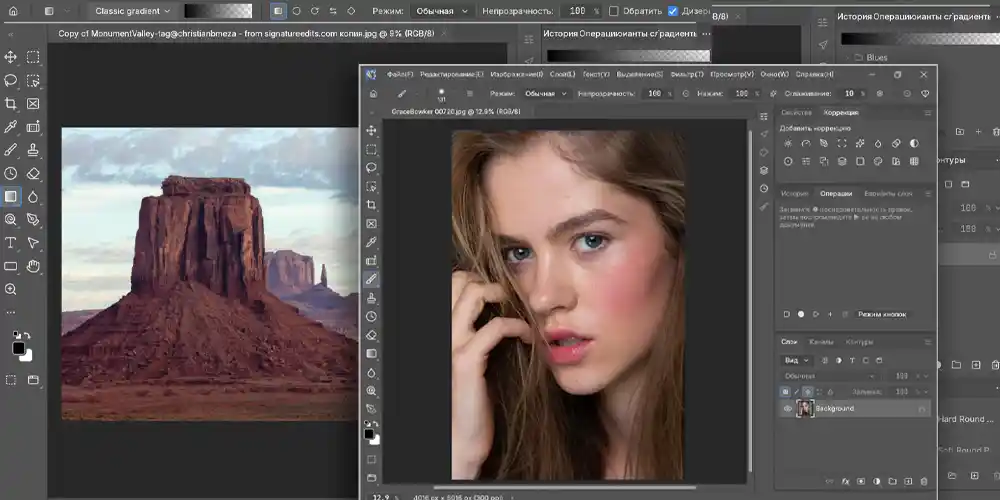
Task: Select the Move tool in back window toolbar
Action: [x=11, y=57]
